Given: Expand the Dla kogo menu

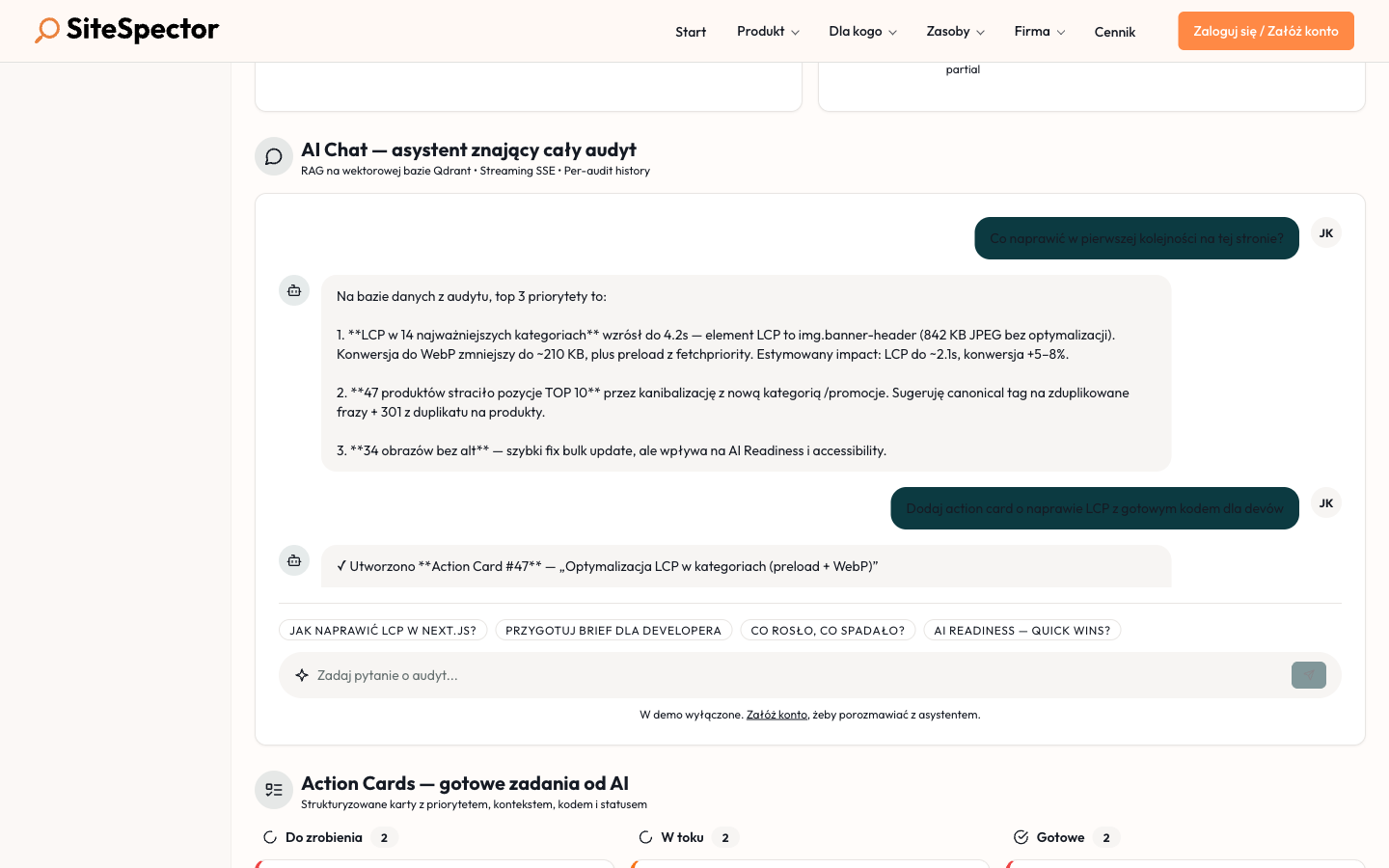Looking at the screenshot, I should coord(861,31).
